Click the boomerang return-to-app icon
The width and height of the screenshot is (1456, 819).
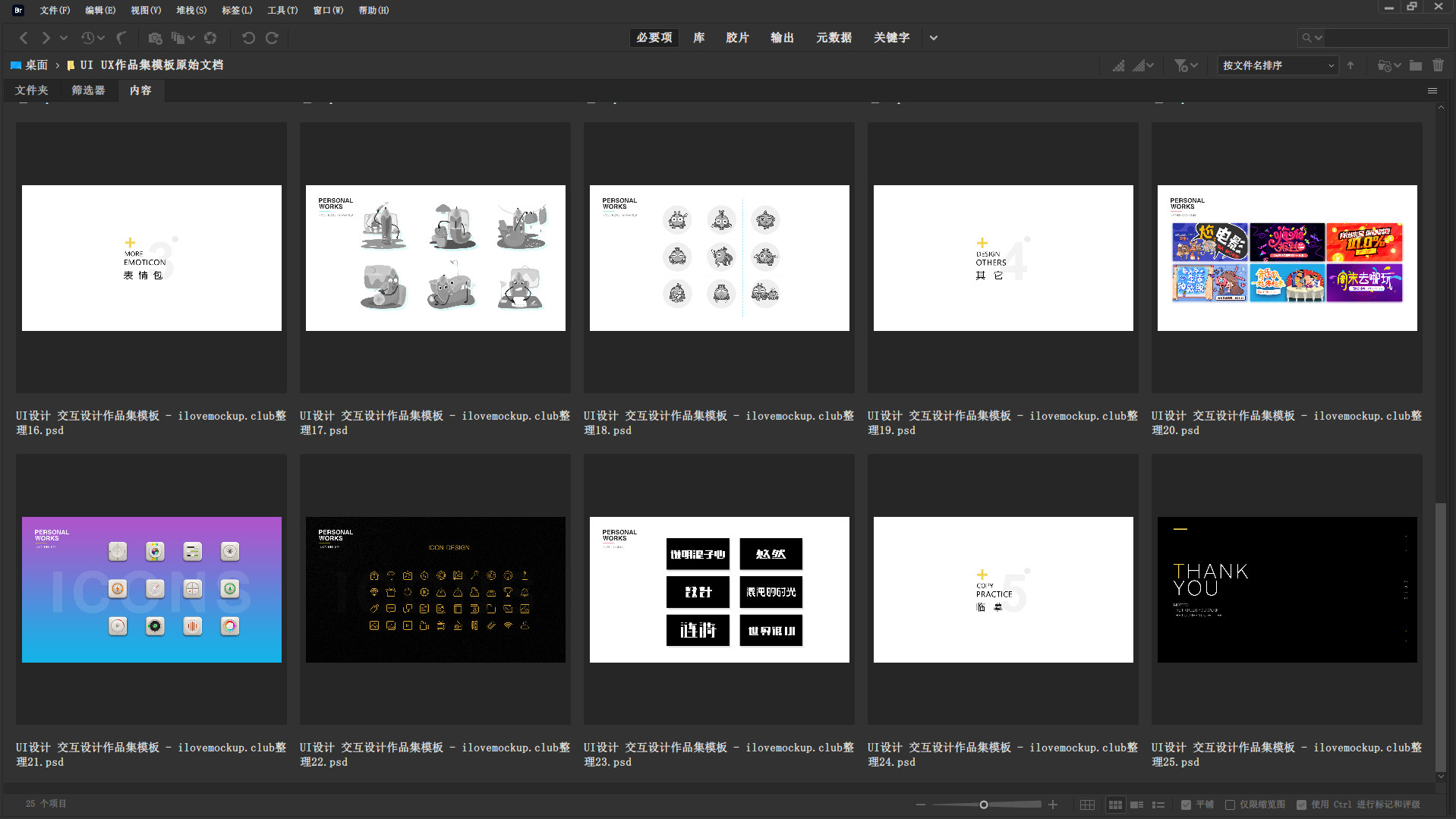(x=121, y=38)
